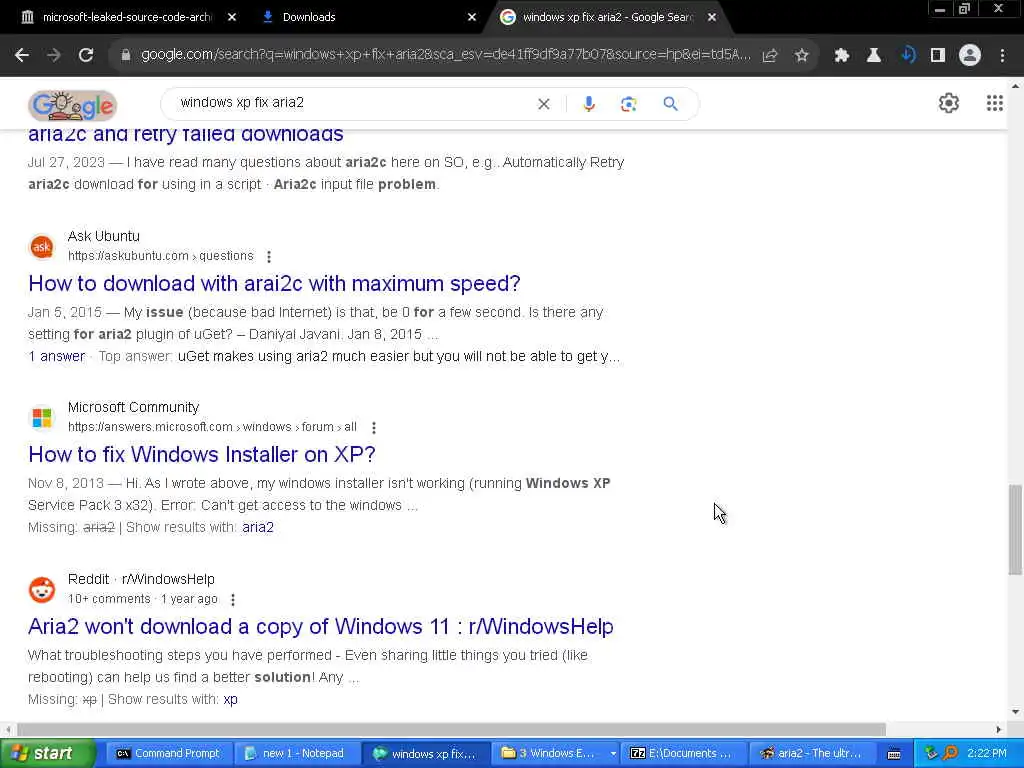The height and width of the screenshot is (768, 1024).
Task: Show results with aria2 link
Action: pyautogui.click(x=257, y=528)
